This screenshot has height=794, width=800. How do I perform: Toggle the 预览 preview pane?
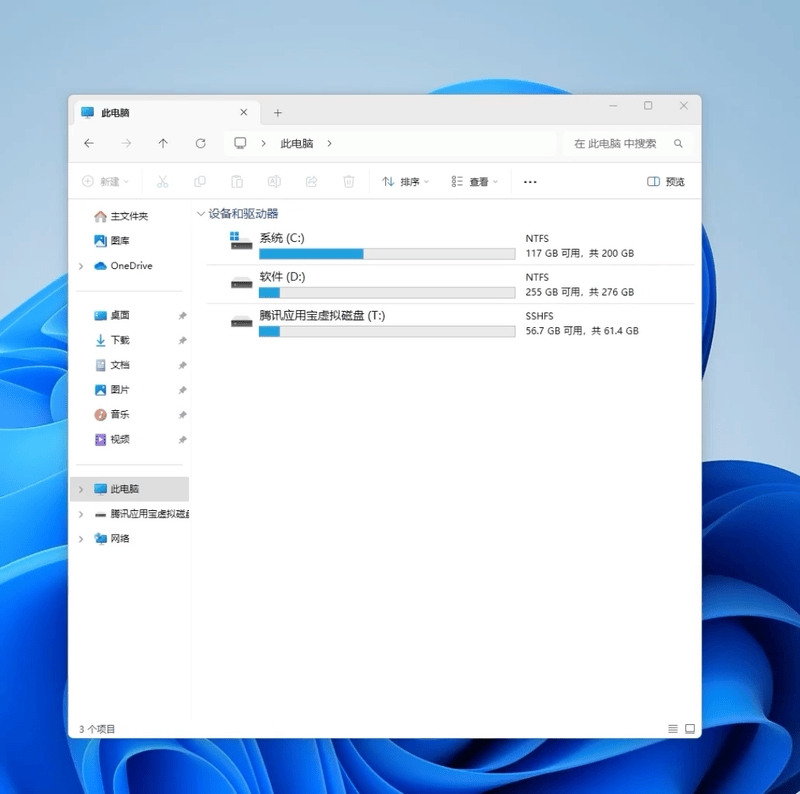(666, 182)
